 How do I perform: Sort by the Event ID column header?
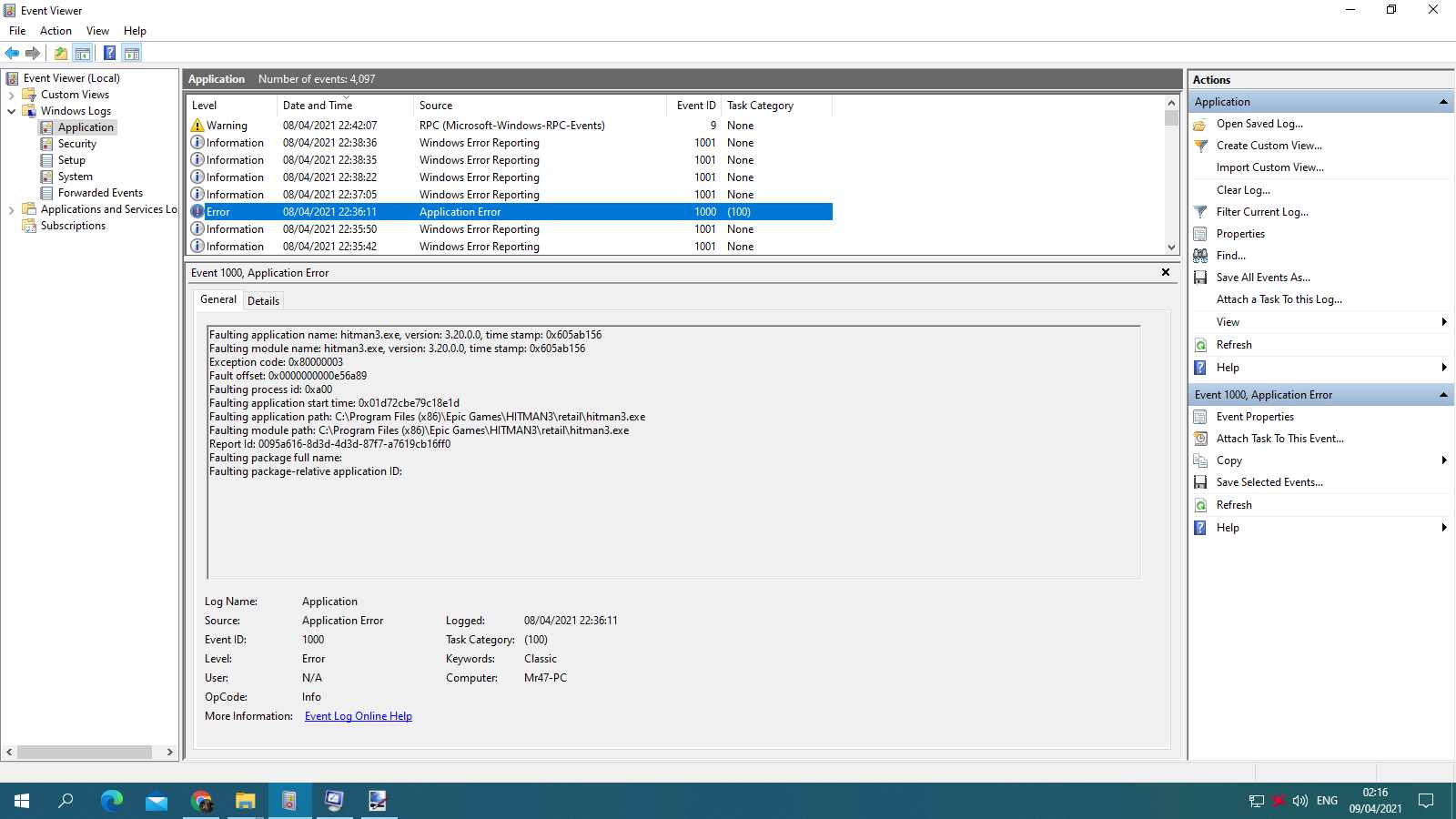pos(696,106)
